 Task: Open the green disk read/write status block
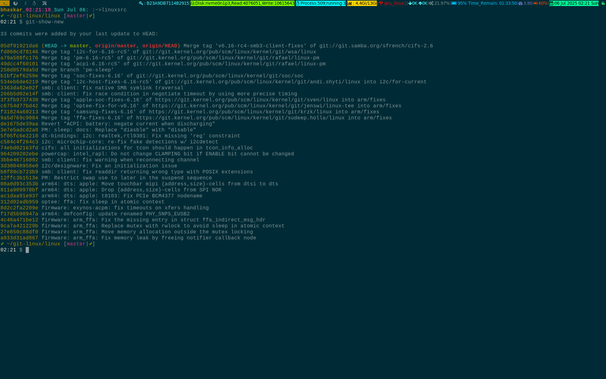pos(242,3)
